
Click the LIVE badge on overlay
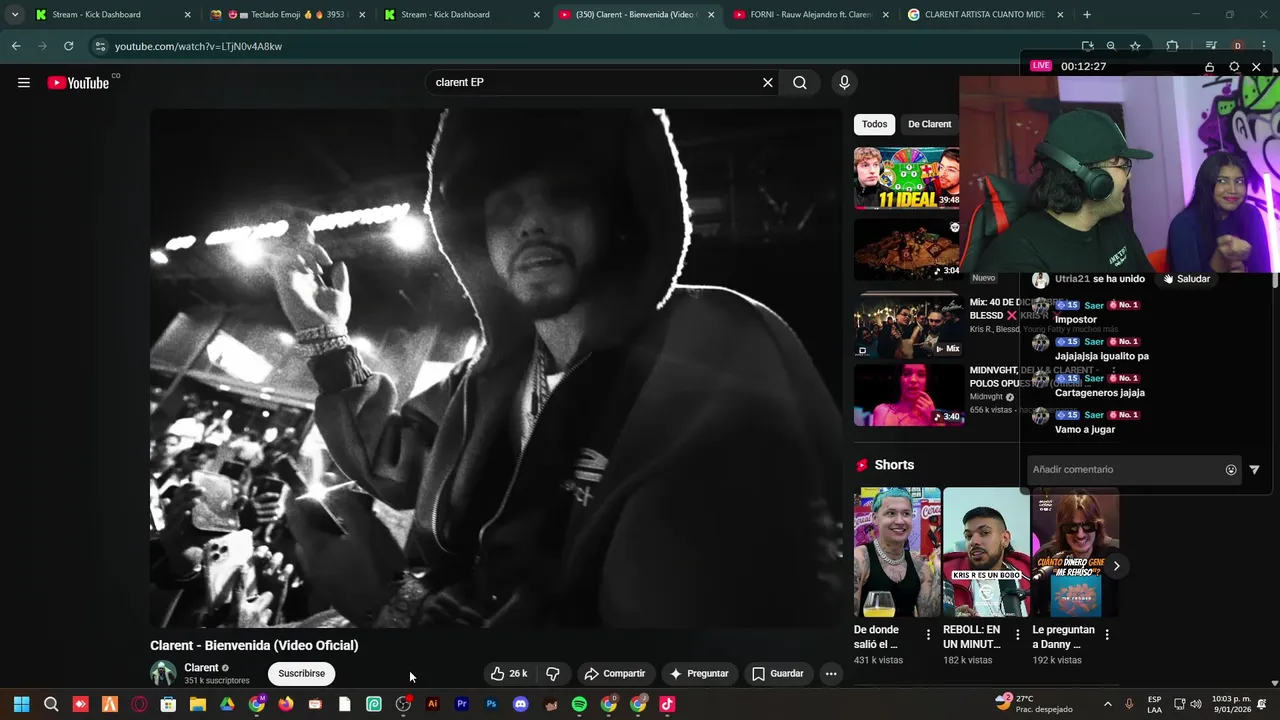tap(1041, 66)
